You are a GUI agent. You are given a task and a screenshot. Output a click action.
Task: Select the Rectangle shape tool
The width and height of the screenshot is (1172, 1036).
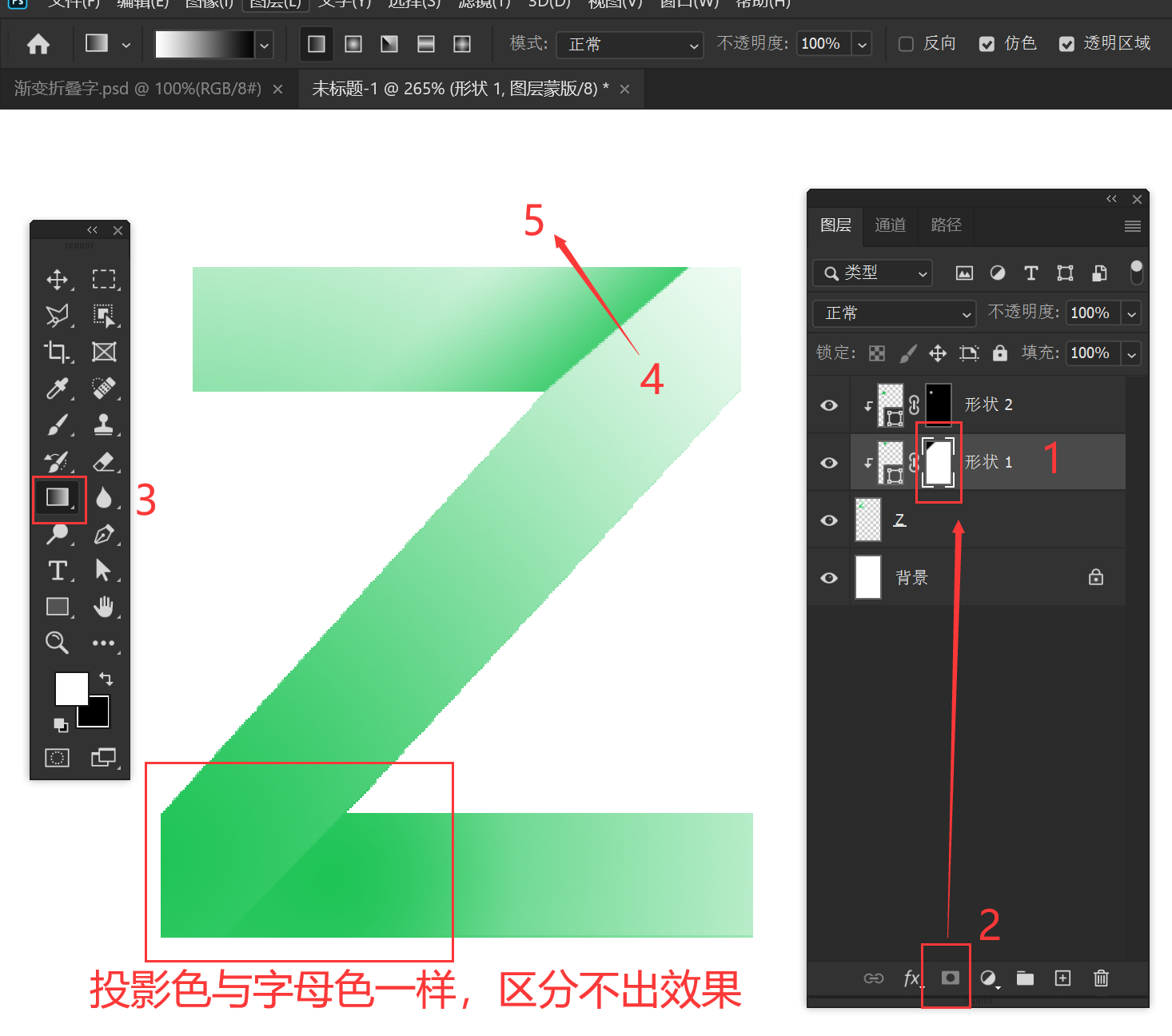coord(57,607)
